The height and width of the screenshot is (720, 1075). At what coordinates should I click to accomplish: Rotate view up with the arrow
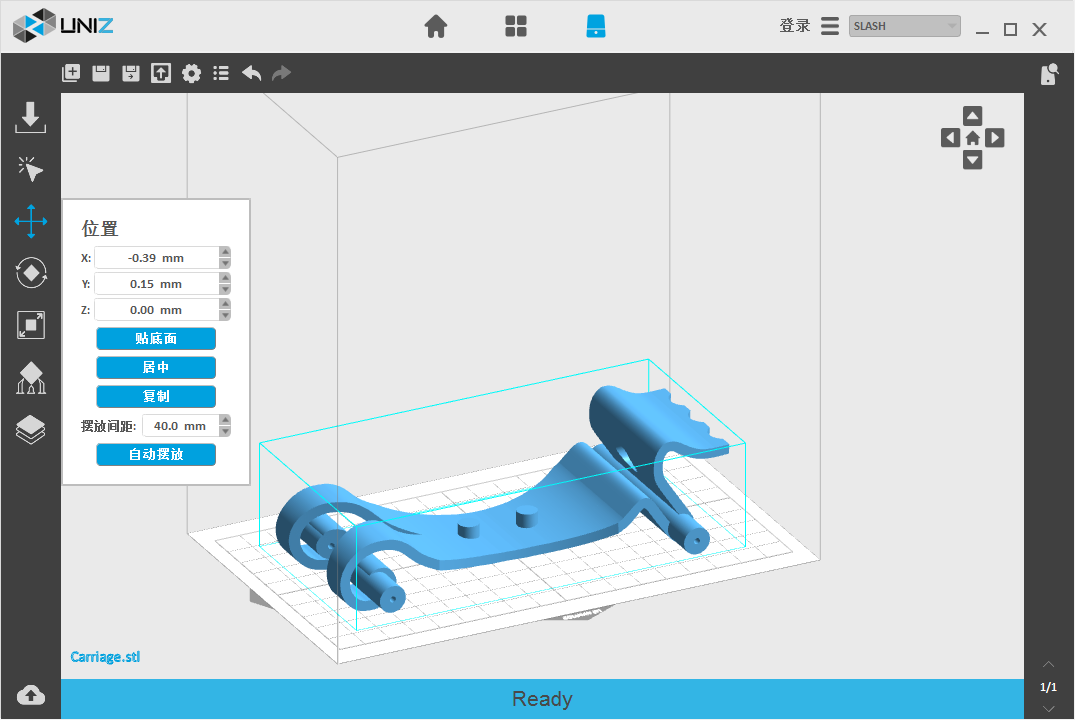[972, 115]
